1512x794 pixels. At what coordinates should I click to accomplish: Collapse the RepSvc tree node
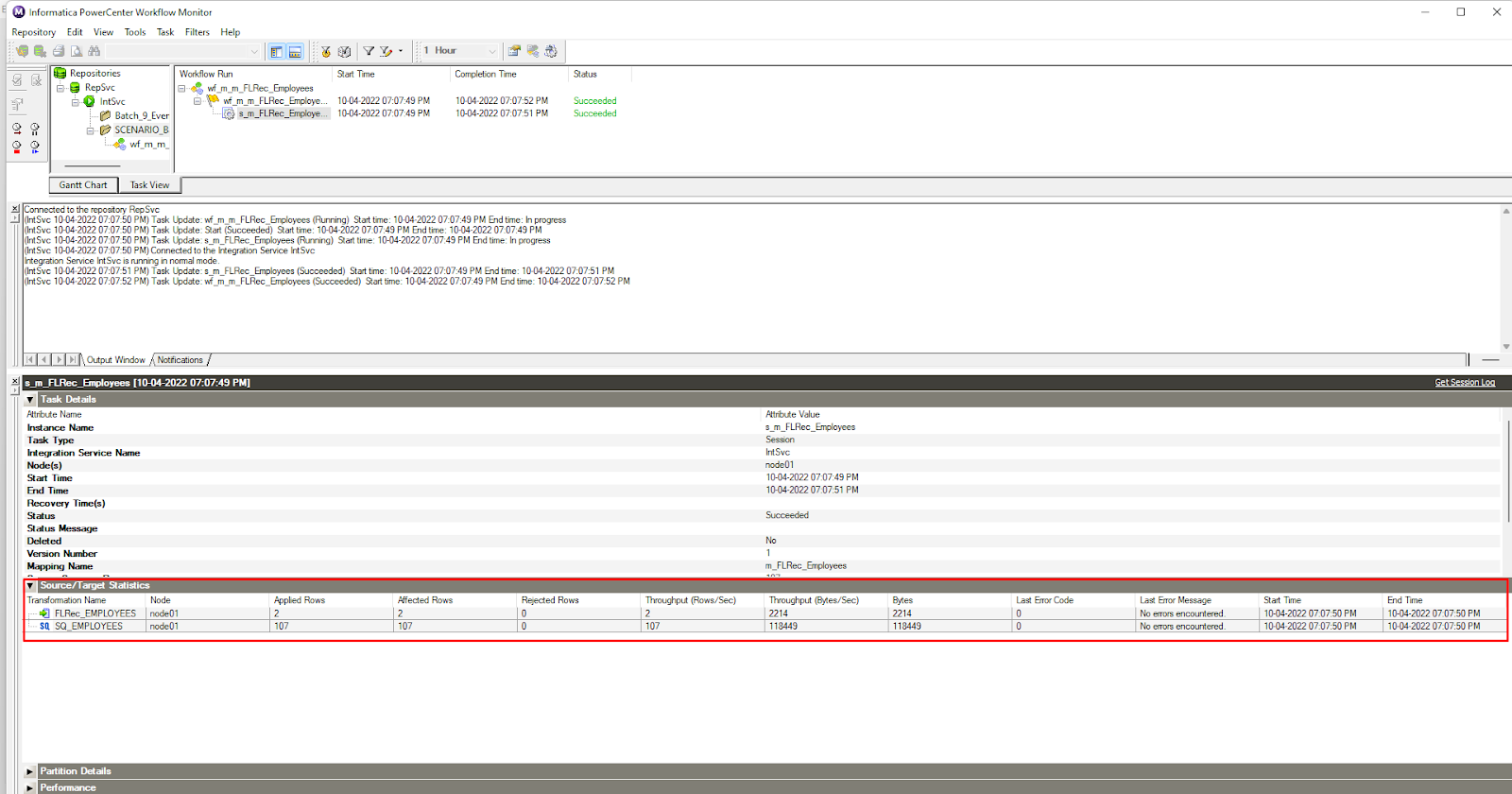60,88
